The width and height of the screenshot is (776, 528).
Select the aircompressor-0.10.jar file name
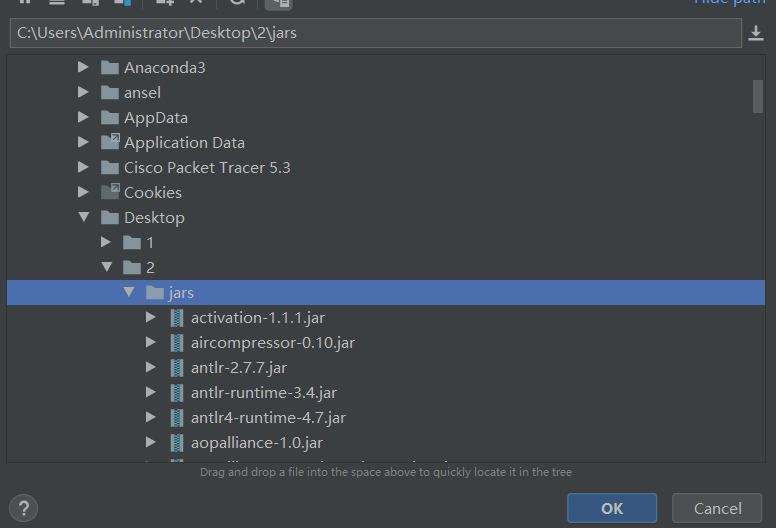click(273, 343)
